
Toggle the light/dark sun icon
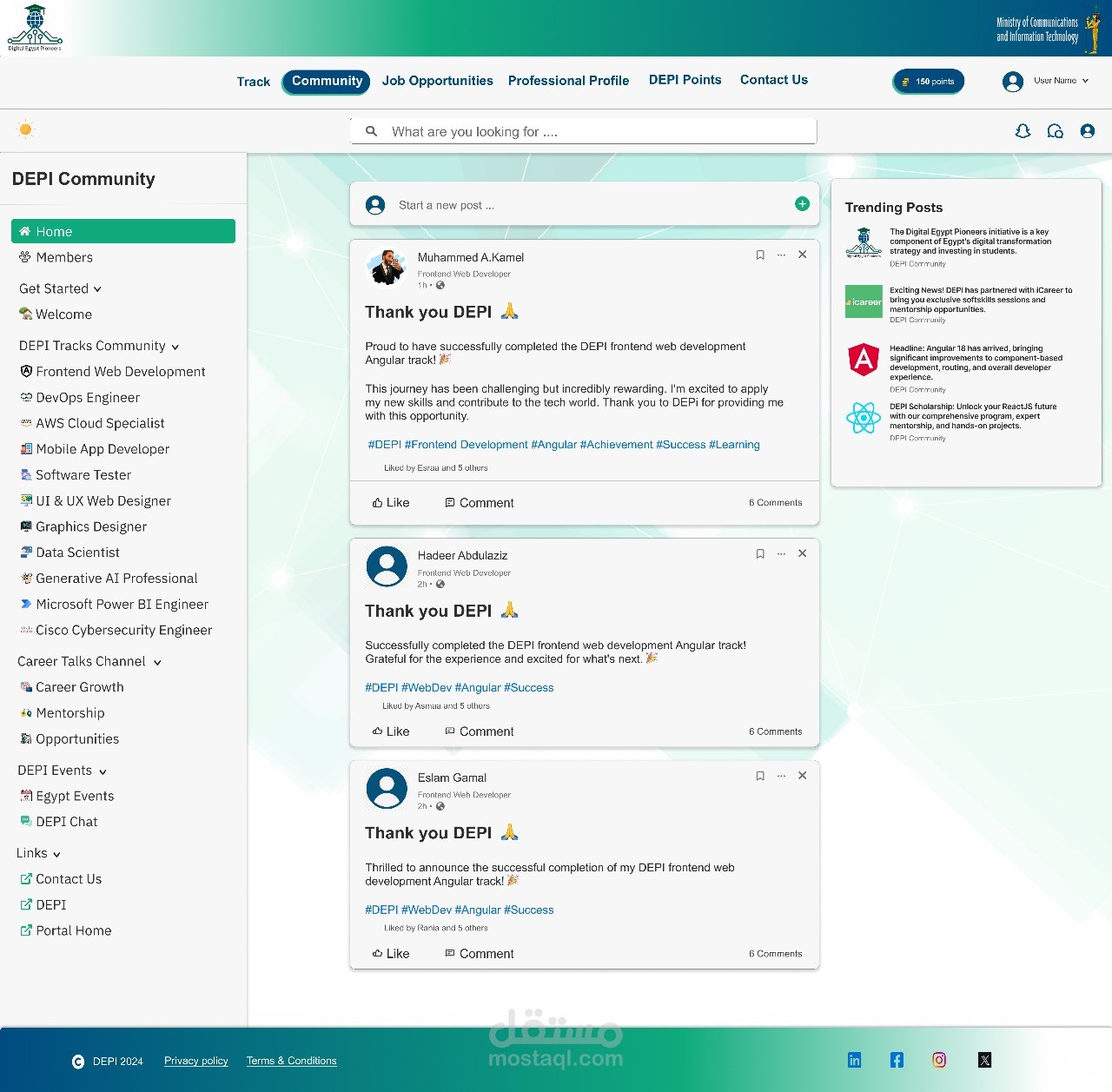pos(25,129)
